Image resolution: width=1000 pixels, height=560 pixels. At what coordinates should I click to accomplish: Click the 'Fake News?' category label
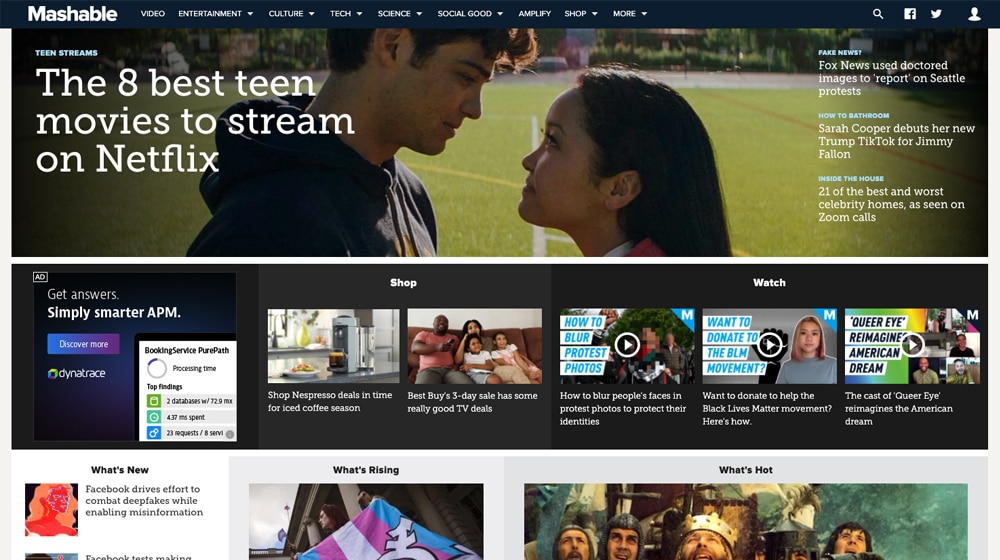pos(840,52)
